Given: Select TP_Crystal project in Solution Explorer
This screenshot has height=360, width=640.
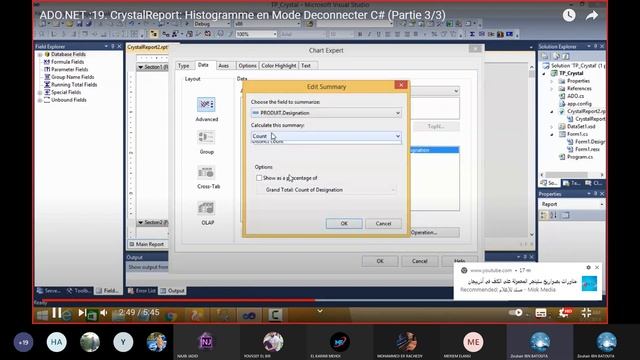Looking at the screenshot, I should tap(571, 73).
